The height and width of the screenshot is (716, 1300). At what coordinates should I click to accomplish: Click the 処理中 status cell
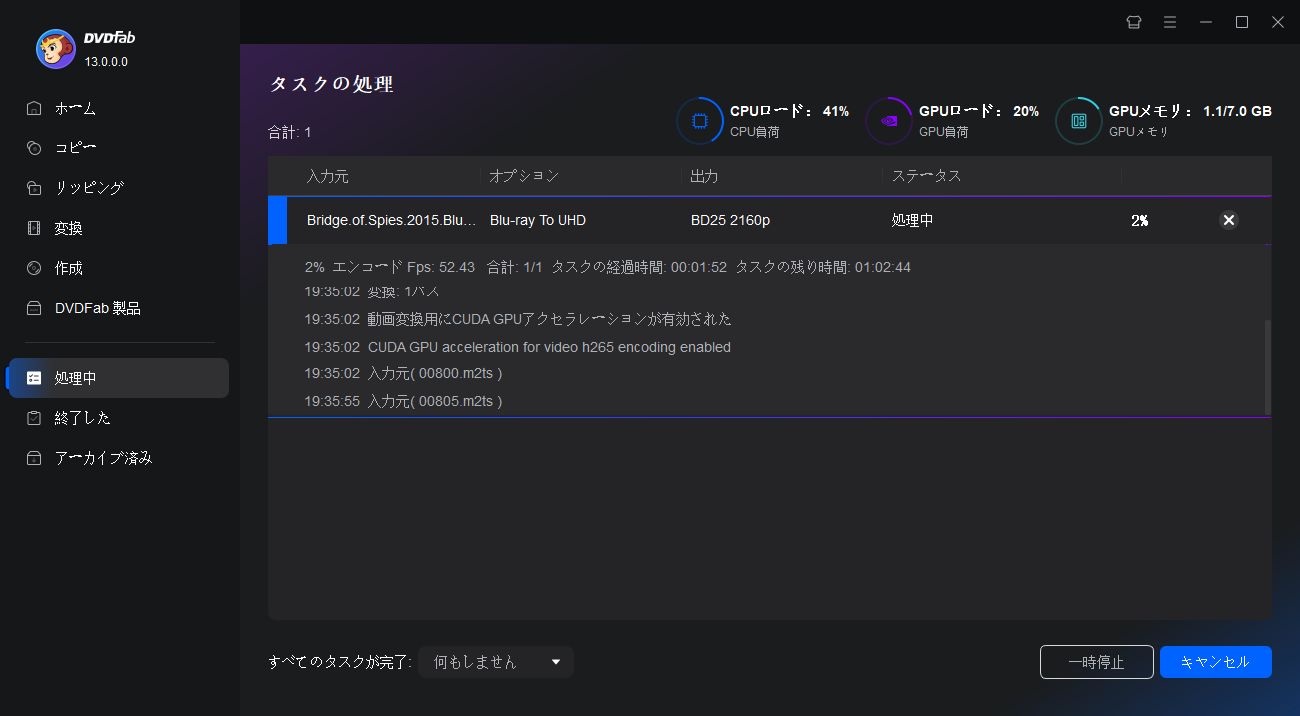click(x=912, y=220)
